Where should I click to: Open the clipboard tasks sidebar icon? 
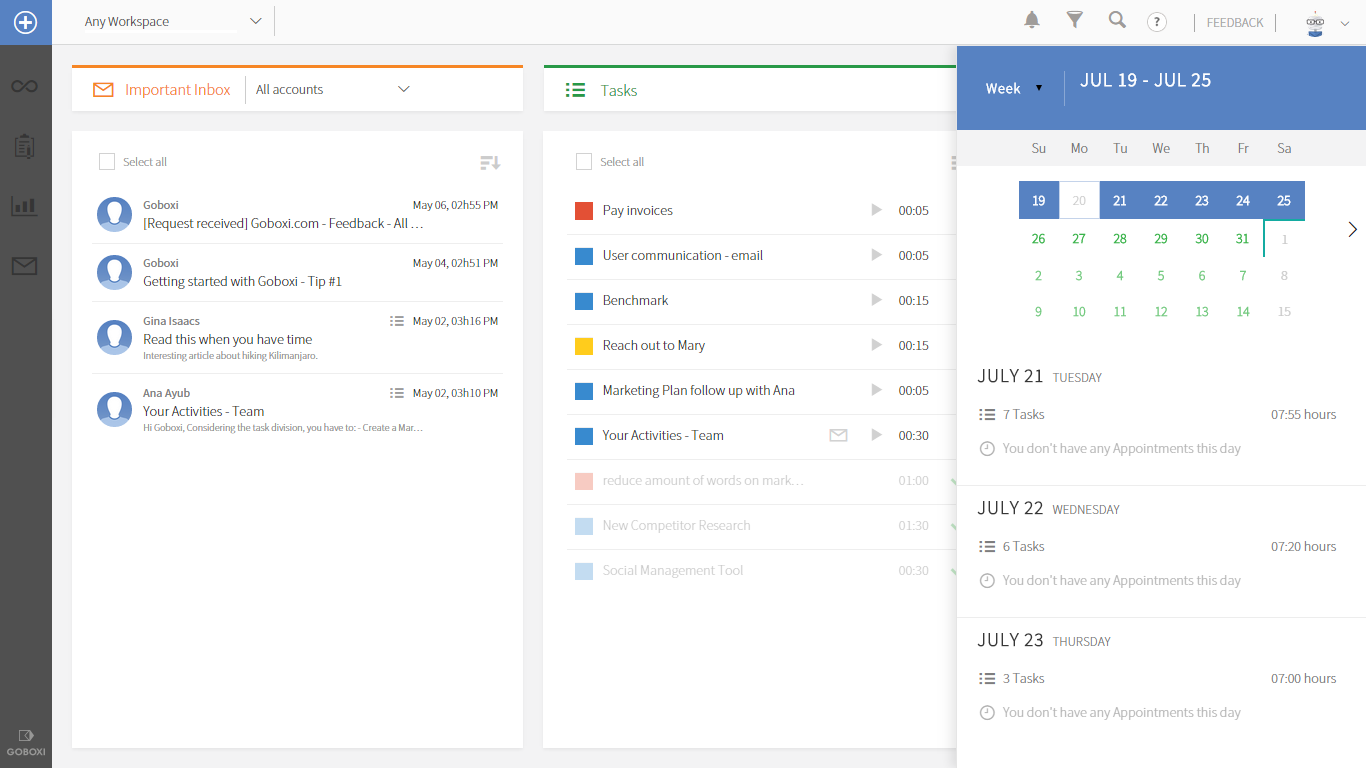tap(25, 146)
